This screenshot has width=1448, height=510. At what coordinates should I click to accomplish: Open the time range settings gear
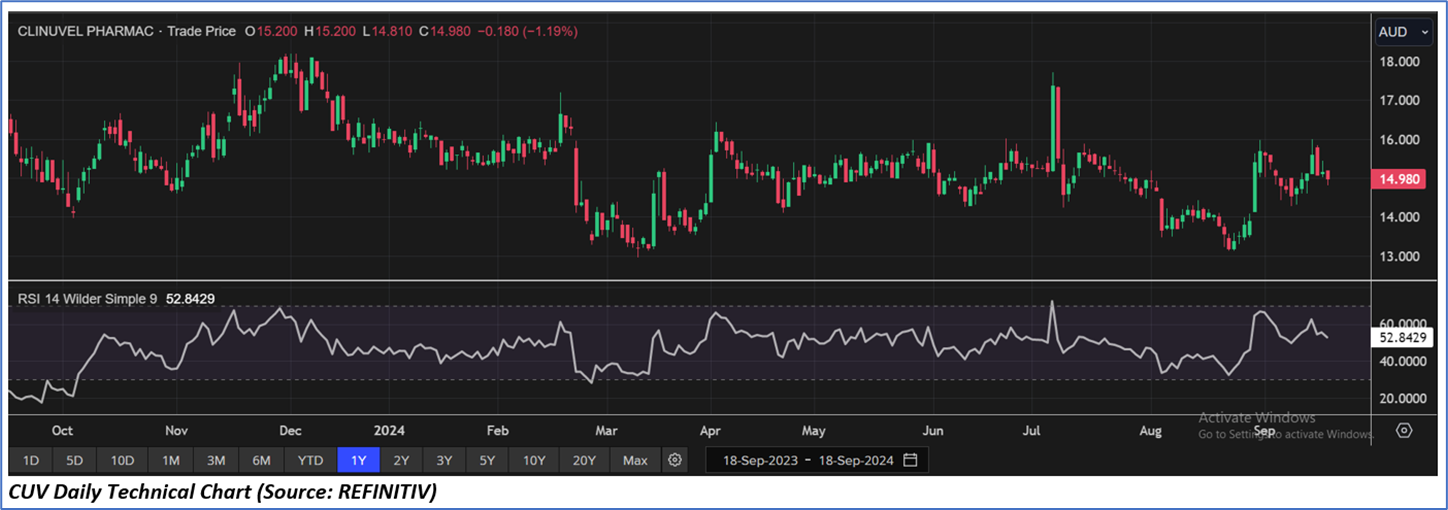click(675, 460)
